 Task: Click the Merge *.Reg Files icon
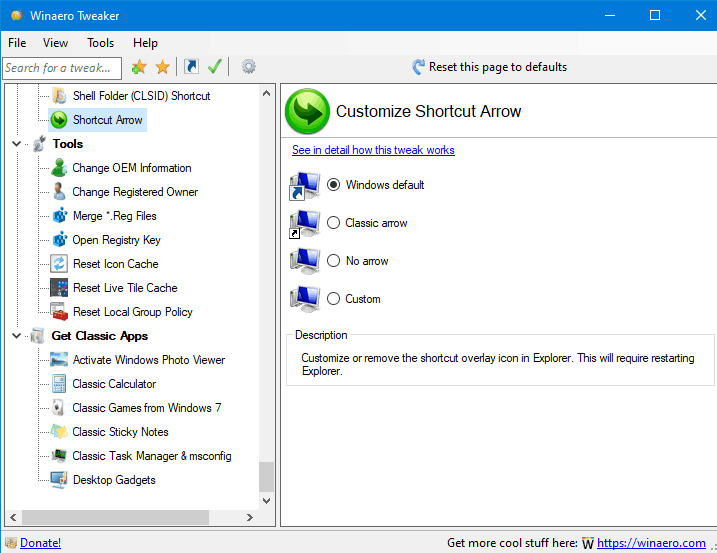(59, 216)
